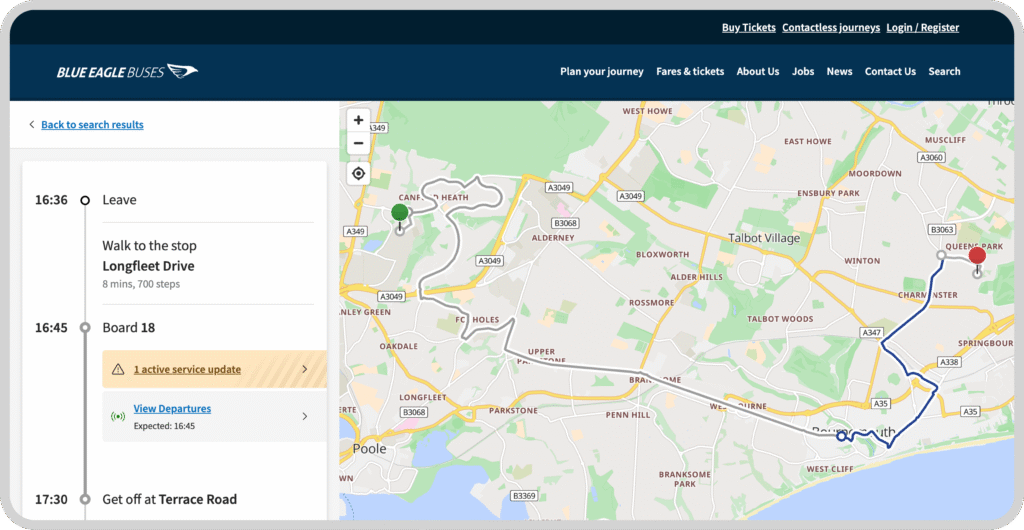Expand the active service update chevron
Screen dimensions: 1024x530
pos(305,370)
